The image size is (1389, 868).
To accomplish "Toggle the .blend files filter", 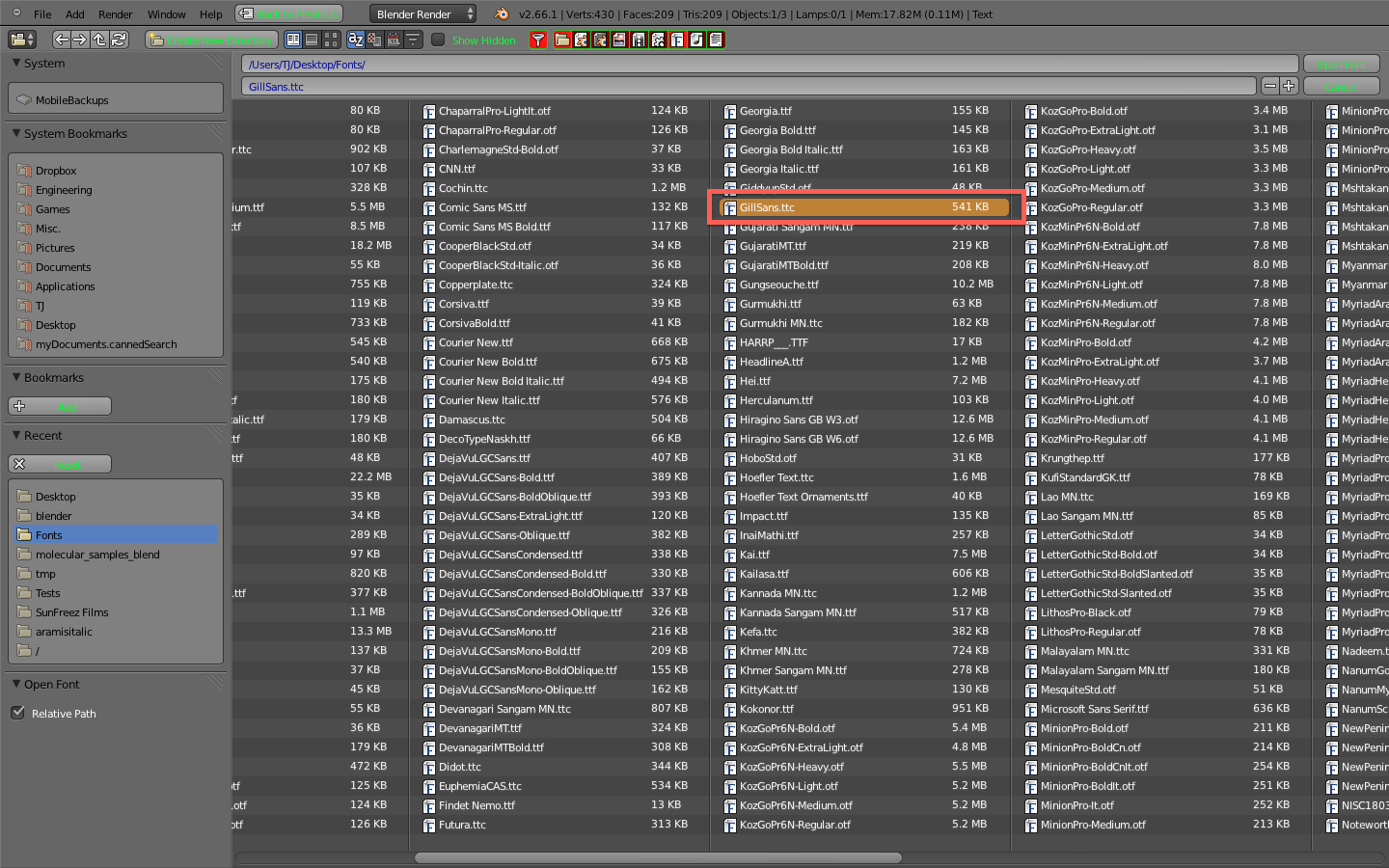I will 581,40.
